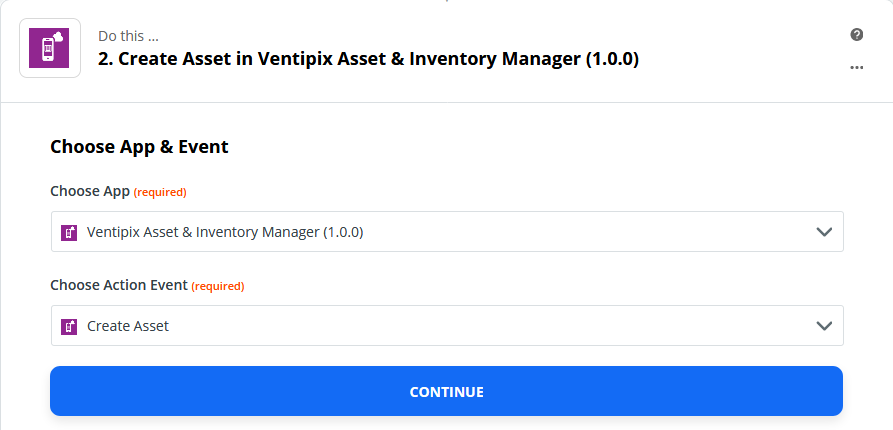Click '(1.0.0)' version in step title
The width and height of the screenshot is (893, 430).
[612, 59]
